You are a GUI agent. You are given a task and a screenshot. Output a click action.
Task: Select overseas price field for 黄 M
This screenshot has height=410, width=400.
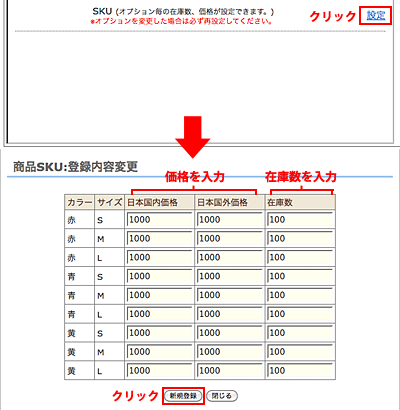(x=230, y=352)
